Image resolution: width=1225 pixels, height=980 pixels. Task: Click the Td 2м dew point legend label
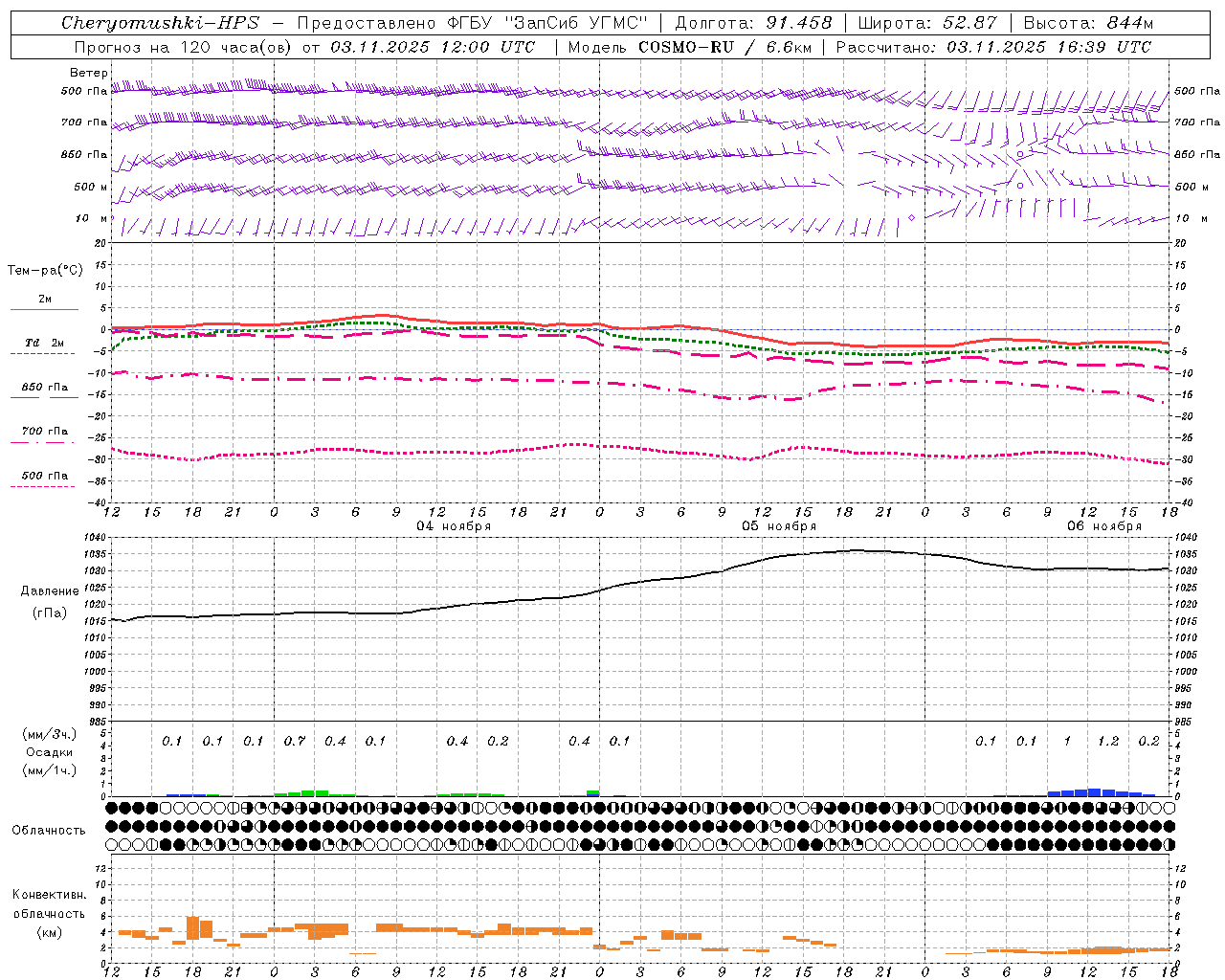(x=45, y=343)
